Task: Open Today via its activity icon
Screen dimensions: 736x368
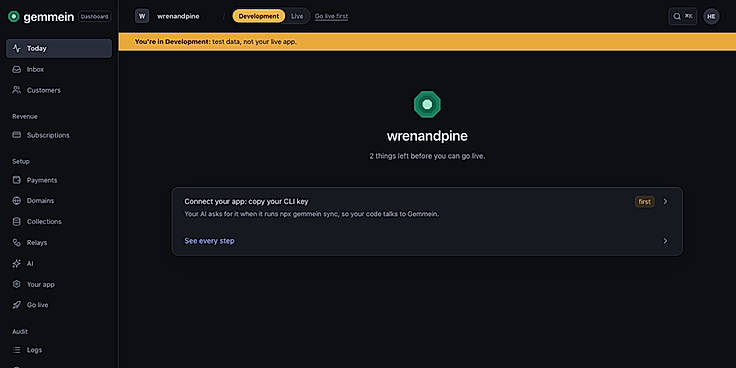Action: point(17,48)
